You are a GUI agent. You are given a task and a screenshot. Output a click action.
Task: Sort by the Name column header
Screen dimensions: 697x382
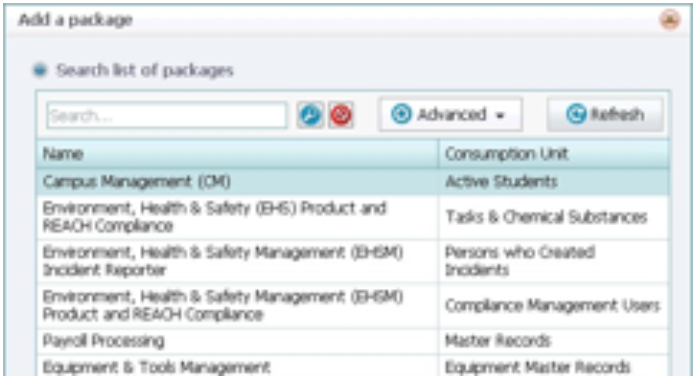(x=238, y=154)
